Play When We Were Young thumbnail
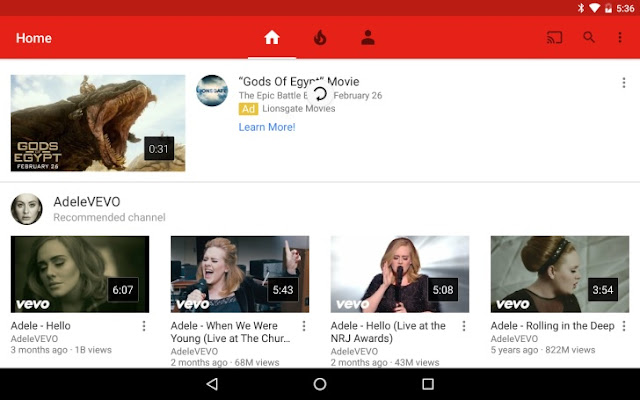The height and width of the screenshot is (400, 640). [240, 274]
